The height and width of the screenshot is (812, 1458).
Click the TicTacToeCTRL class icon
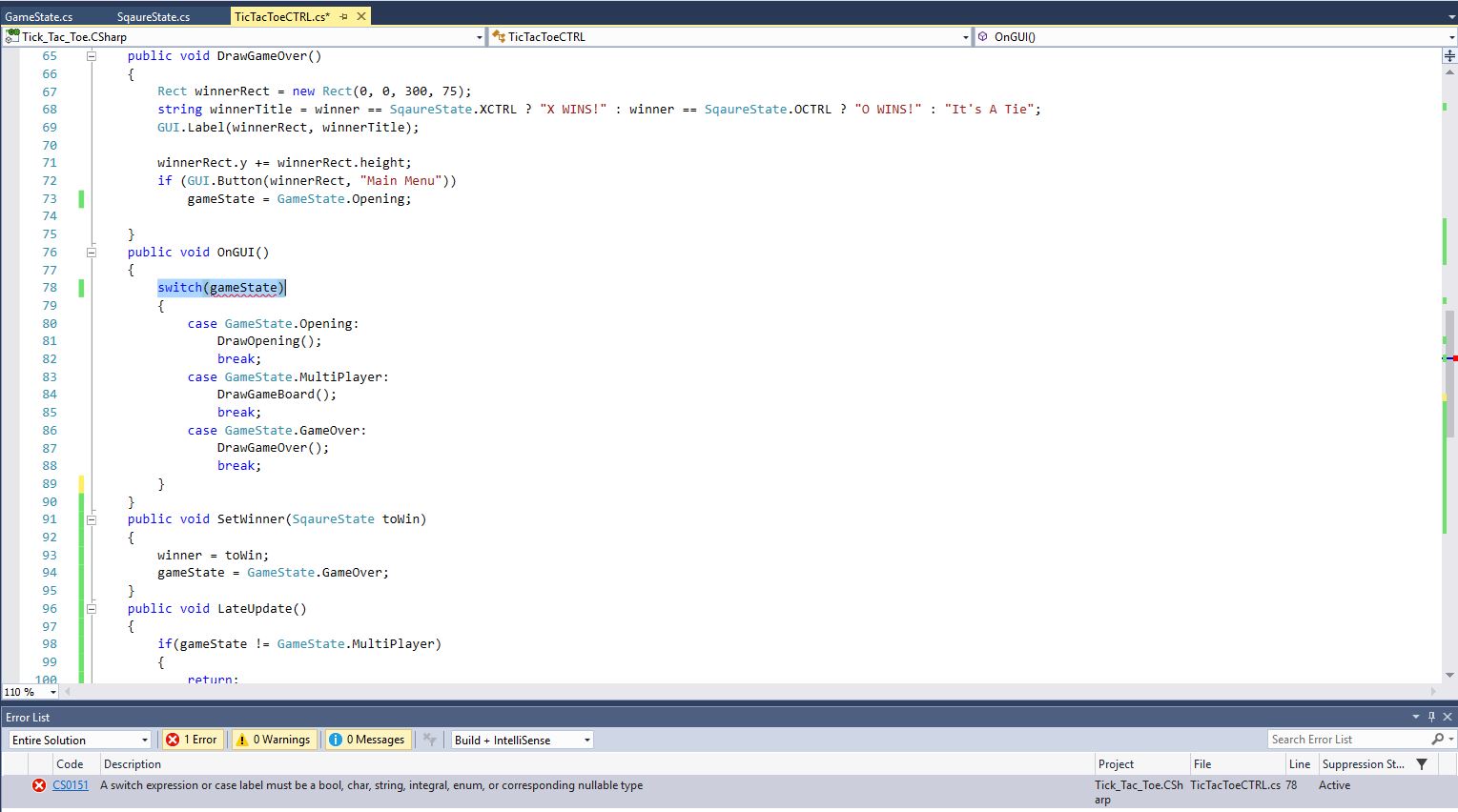point(498,37)
